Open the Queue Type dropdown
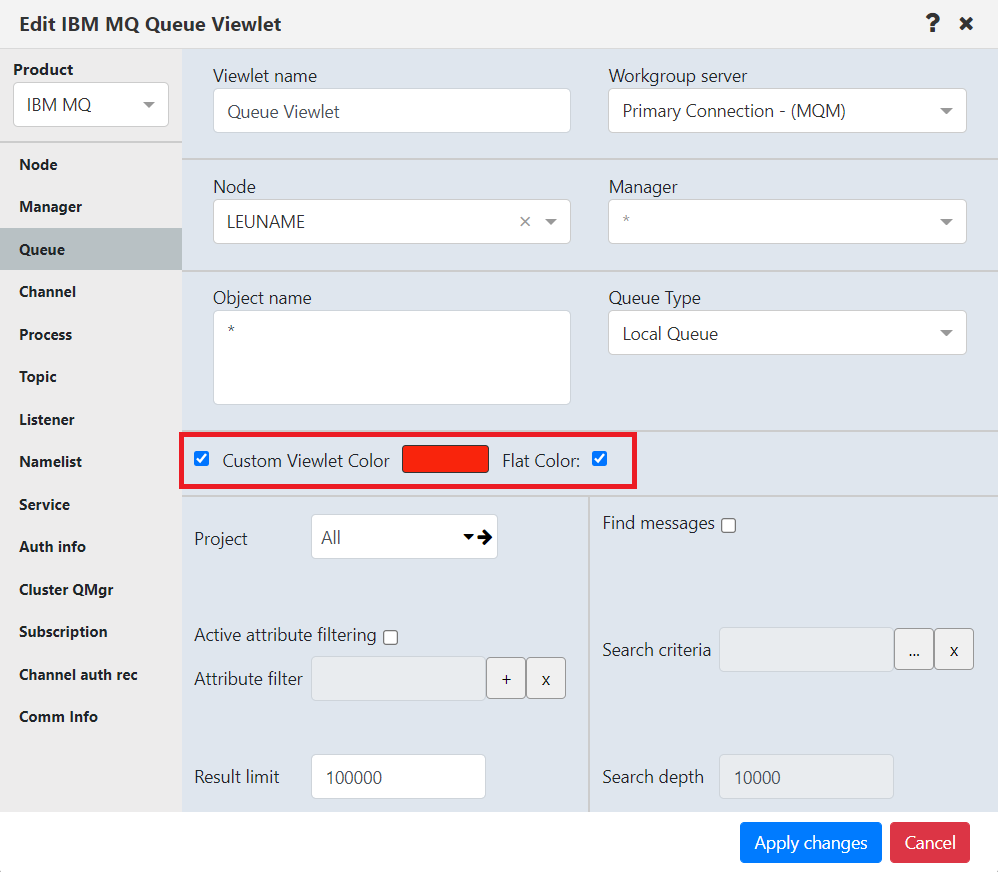This screenshot has width=998, height=872. (x=787, y=333)
